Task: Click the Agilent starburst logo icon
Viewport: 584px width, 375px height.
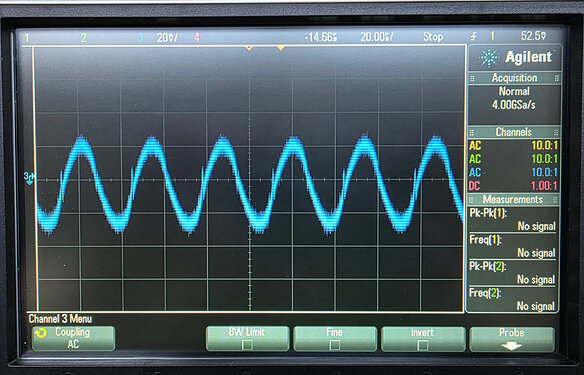Action: tap(489, 58)
